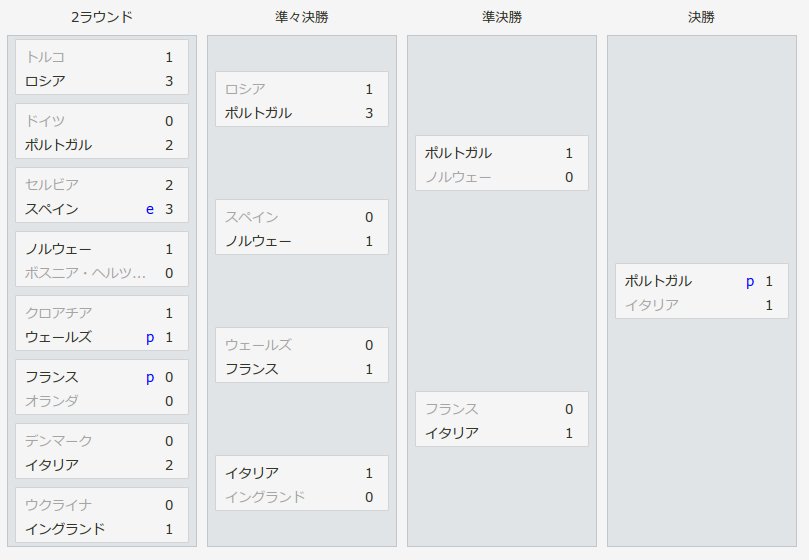Click the 'p' marker beside フランス in 2ラウンド

150,377
